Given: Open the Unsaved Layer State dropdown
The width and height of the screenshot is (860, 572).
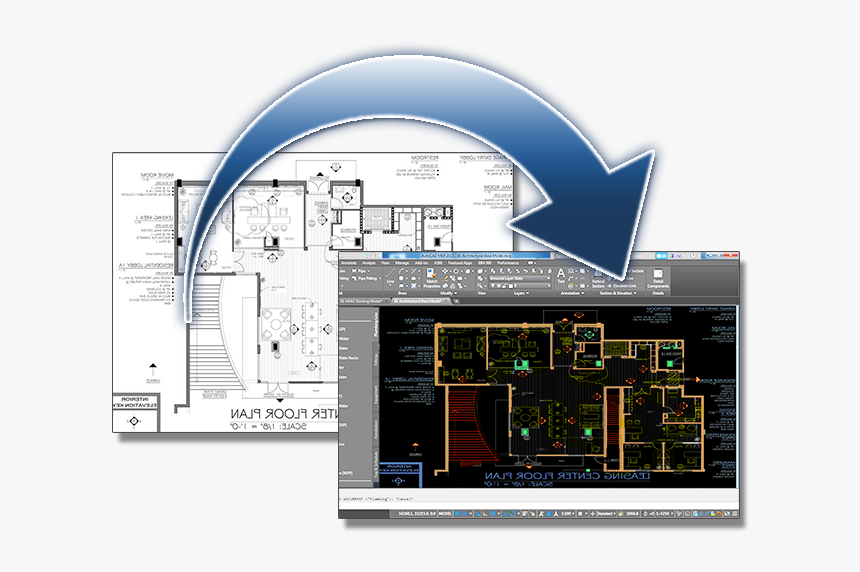Looking at the screenshot, I should click(519, 279).
